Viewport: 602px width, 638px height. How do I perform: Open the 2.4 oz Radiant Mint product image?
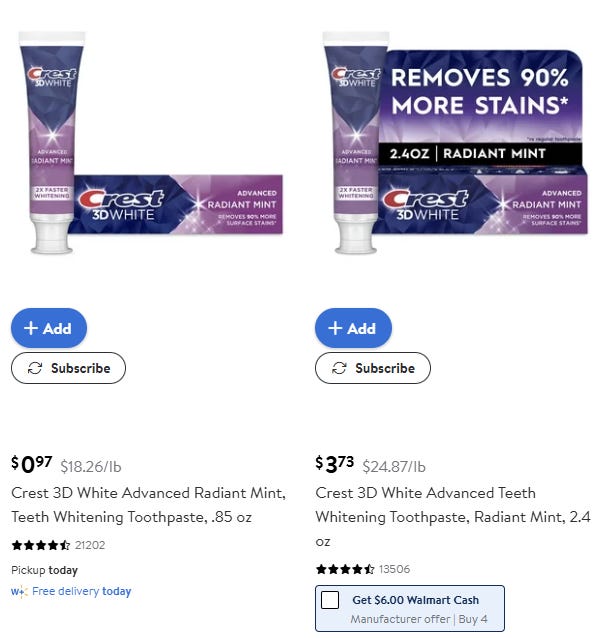pos(455,142)
